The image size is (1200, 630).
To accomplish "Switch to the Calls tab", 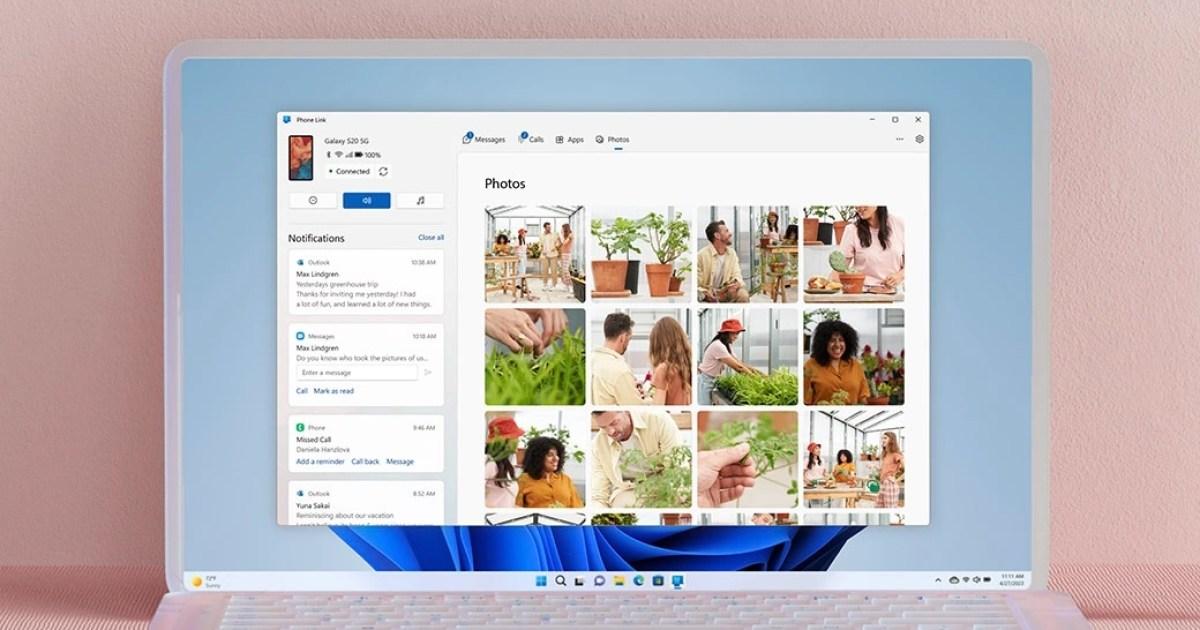I will [x=531, y=140].
